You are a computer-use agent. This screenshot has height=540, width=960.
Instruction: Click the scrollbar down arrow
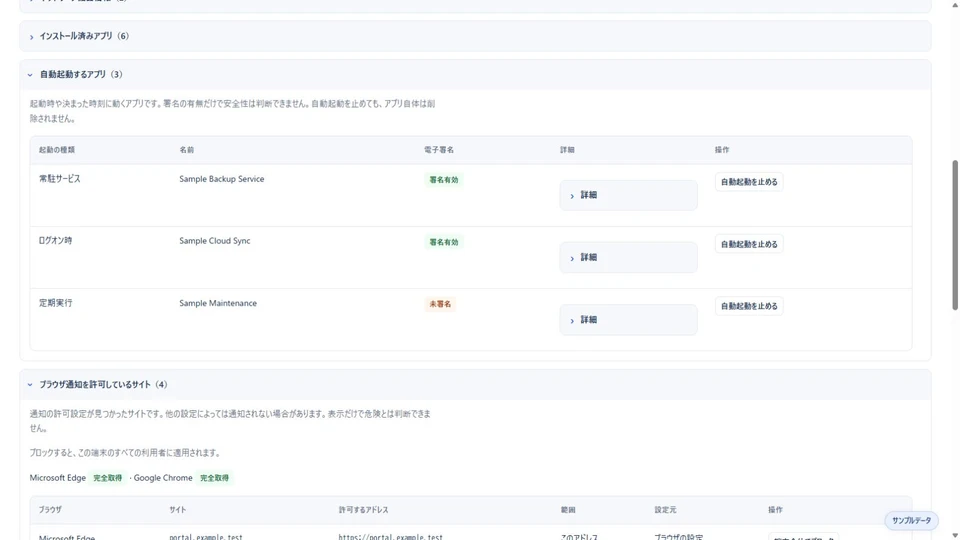click(x=954, y=535)
